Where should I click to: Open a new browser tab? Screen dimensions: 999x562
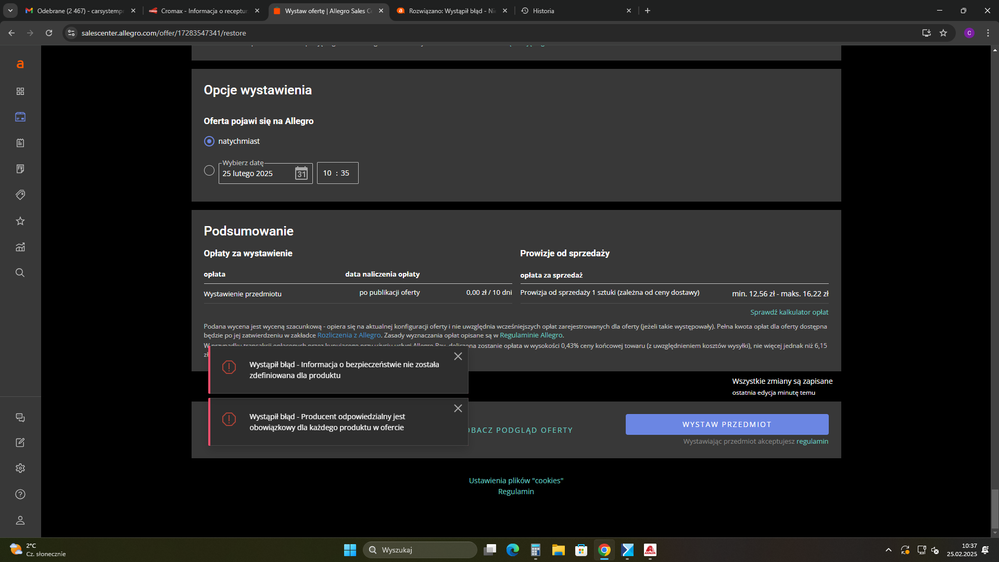(x=647, y=11)
